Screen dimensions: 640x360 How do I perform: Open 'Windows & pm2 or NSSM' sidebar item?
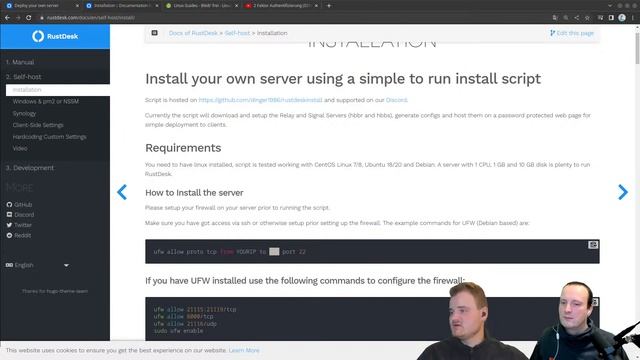pyautogui.click(x=46, y=101)
